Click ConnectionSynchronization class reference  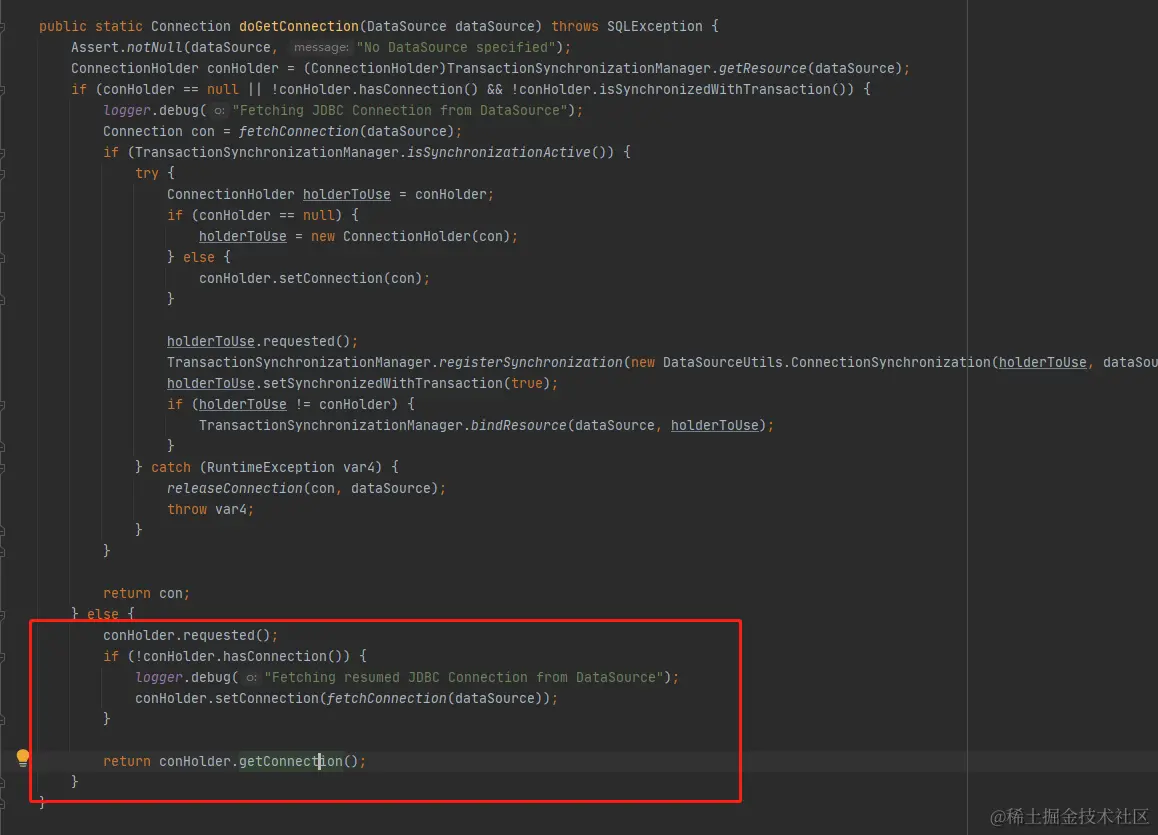point(891,362)
